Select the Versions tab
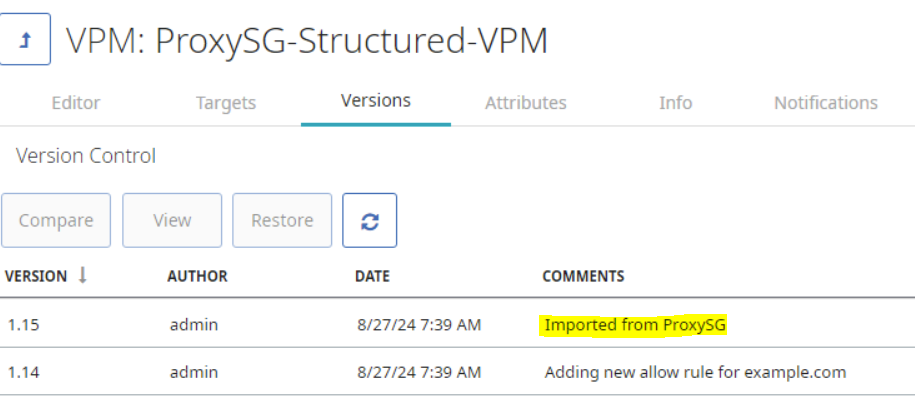Viewport: 915px width, 400px height. pyautogui.click(x=376, y=101)
